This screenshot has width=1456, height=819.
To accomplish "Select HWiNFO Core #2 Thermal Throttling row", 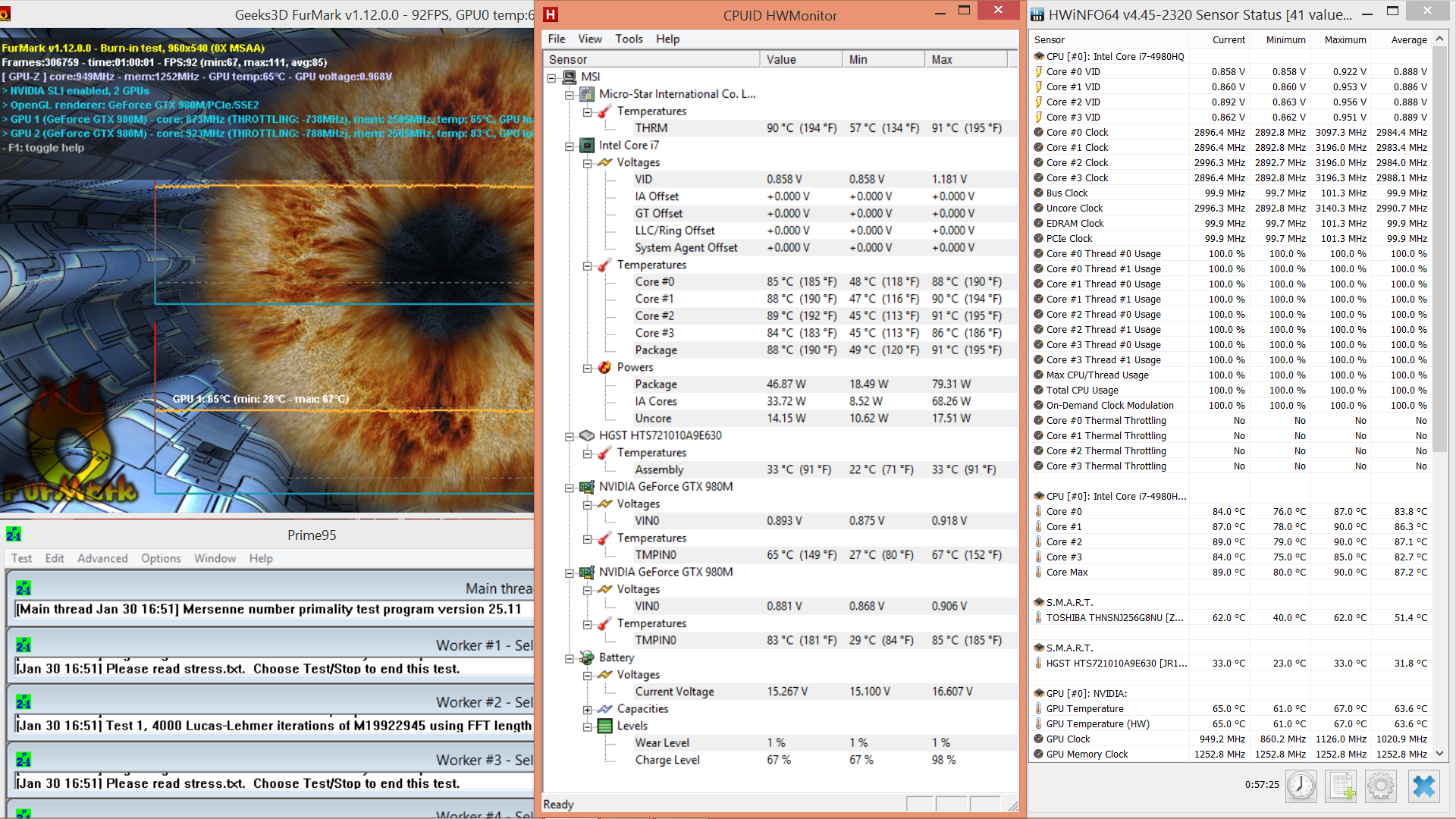I will pyautogui.click(x=1231, y=450).
